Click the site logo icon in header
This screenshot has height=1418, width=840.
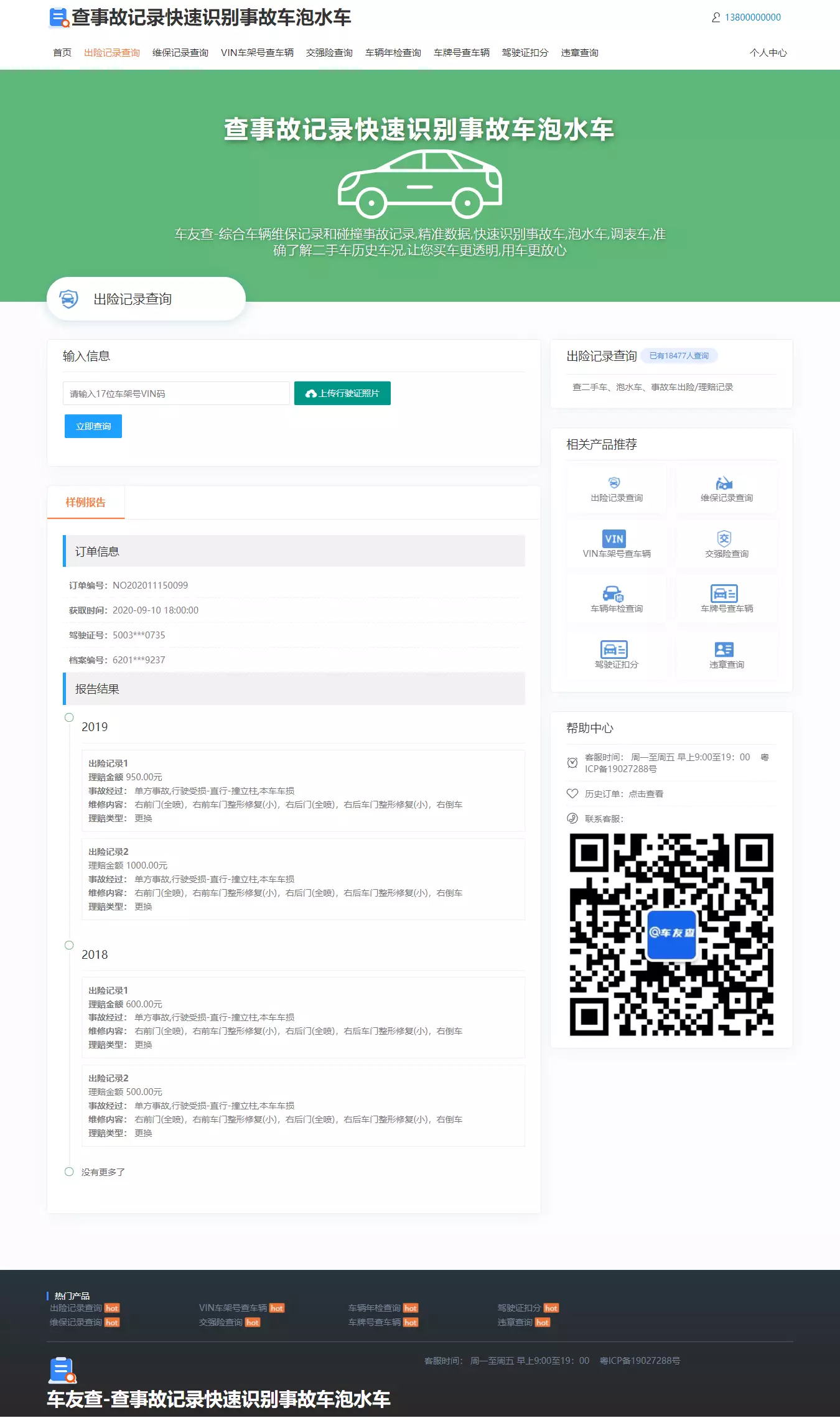(59, 17)
